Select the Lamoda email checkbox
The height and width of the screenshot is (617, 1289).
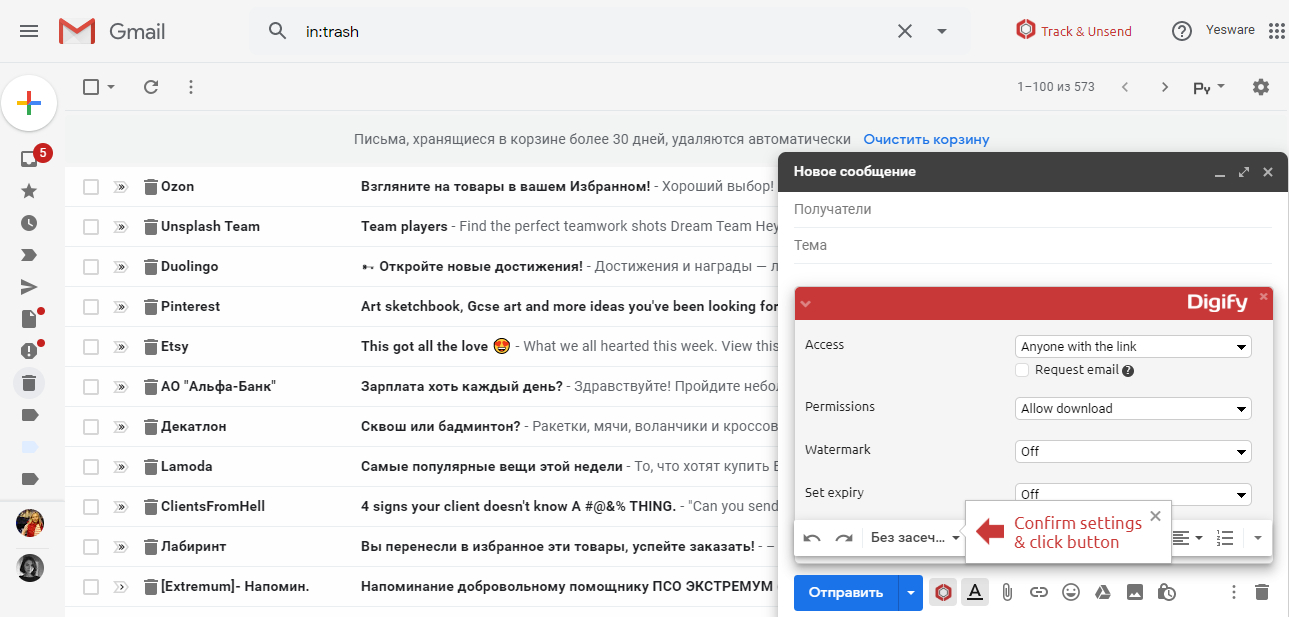91,467
